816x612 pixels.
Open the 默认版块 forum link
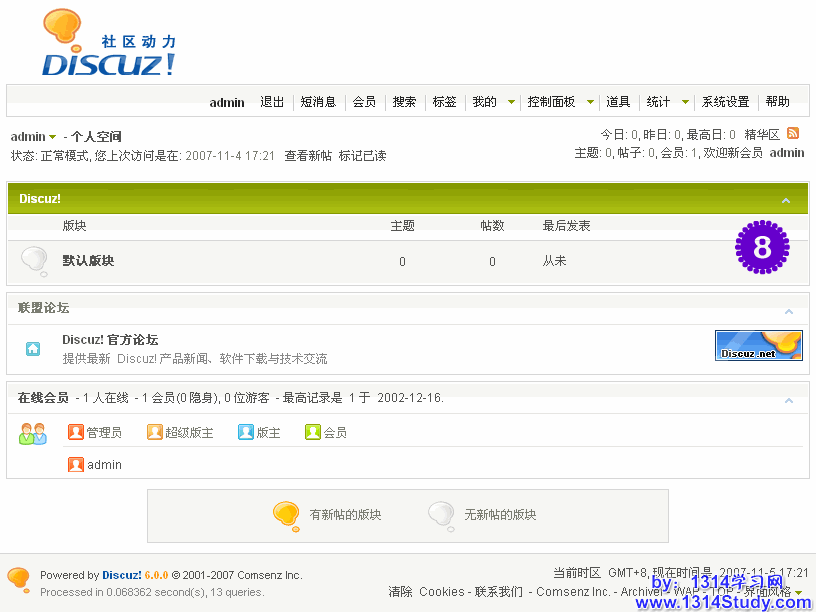pyautogui.click(x=88, y=261)
